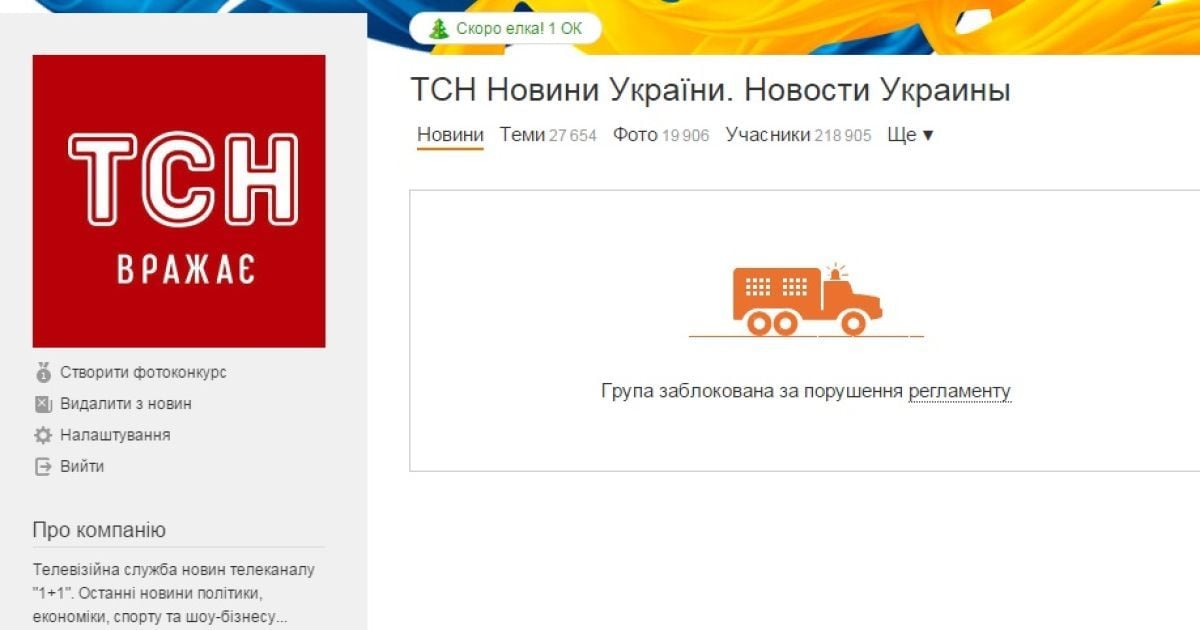This screenshot has width=1200, height=630.
Task: Click the medal icon beside Створити фотоконкурс
Action: (42, 373)
